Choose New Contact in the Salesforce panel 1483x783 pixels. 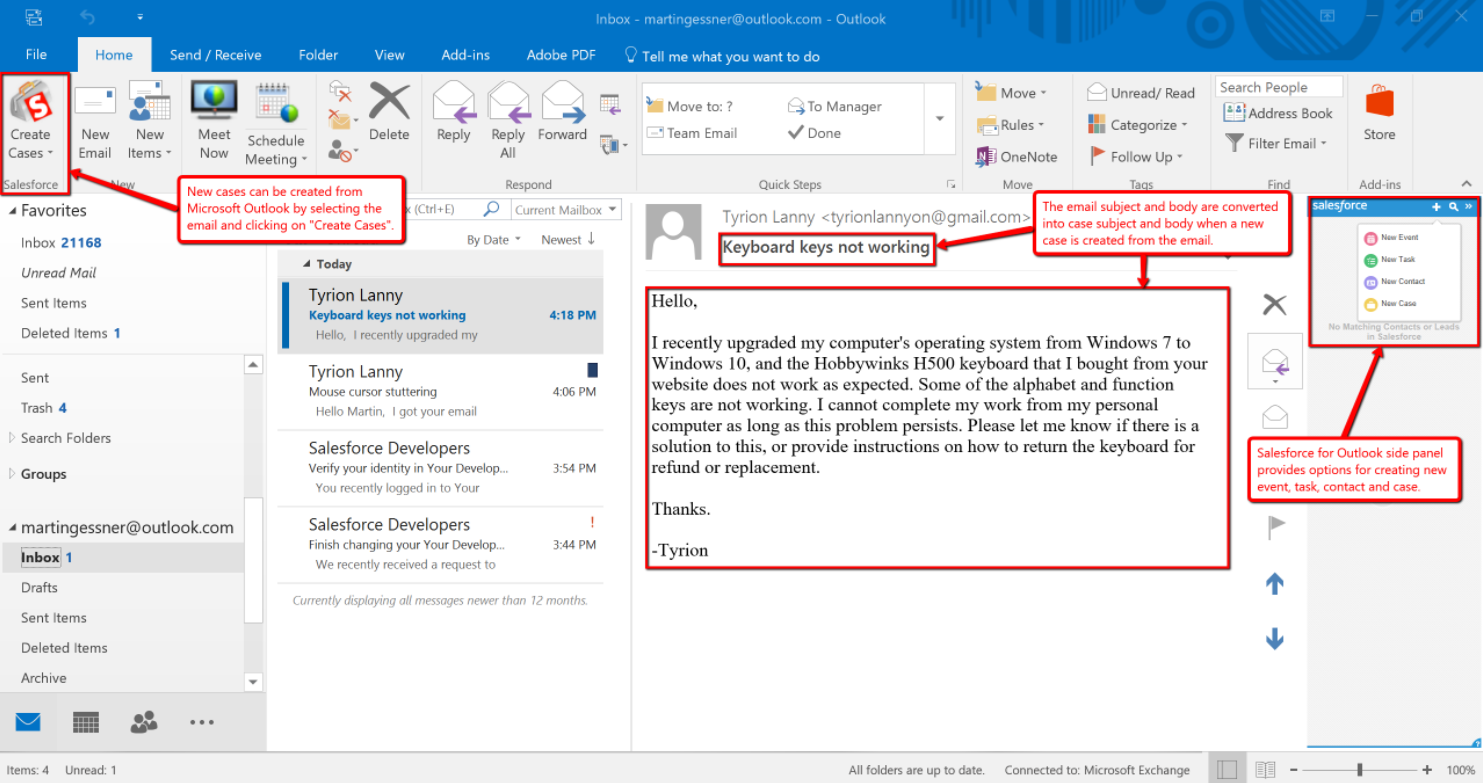pos(1394,282)
